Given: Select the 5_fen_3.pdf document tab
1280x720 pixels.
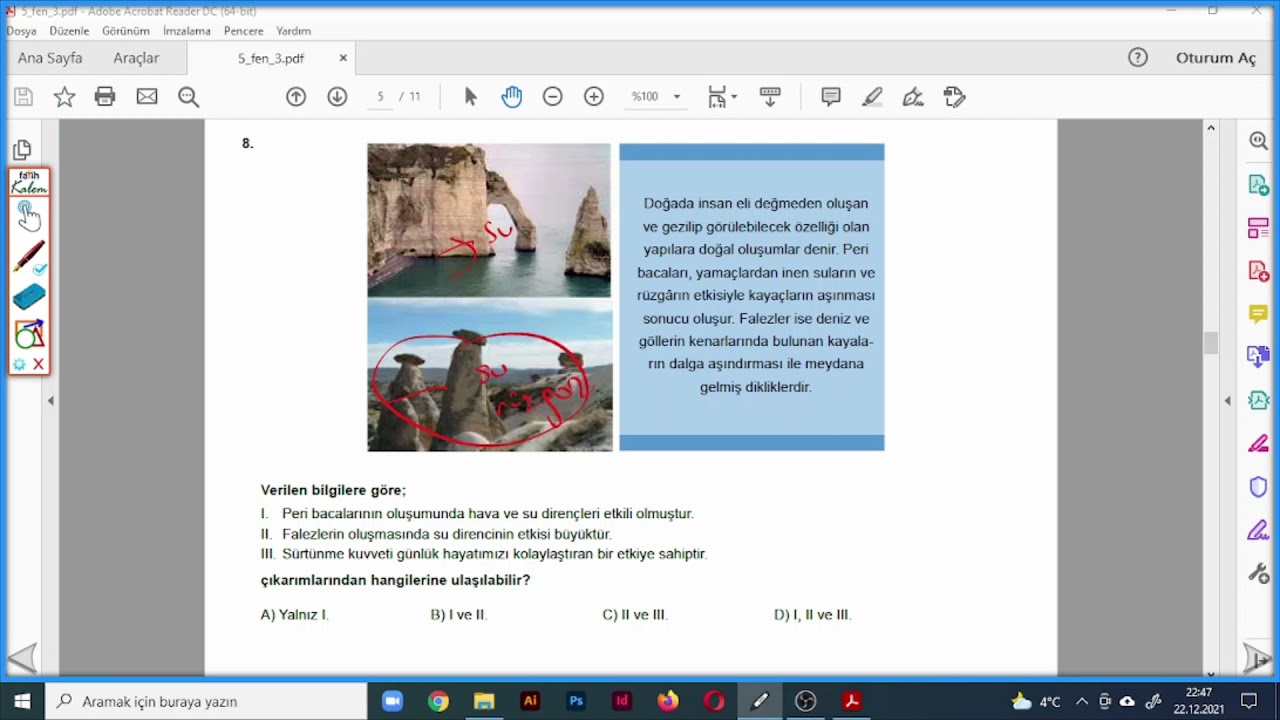Looking at the screenshot, I should point(271,58).
